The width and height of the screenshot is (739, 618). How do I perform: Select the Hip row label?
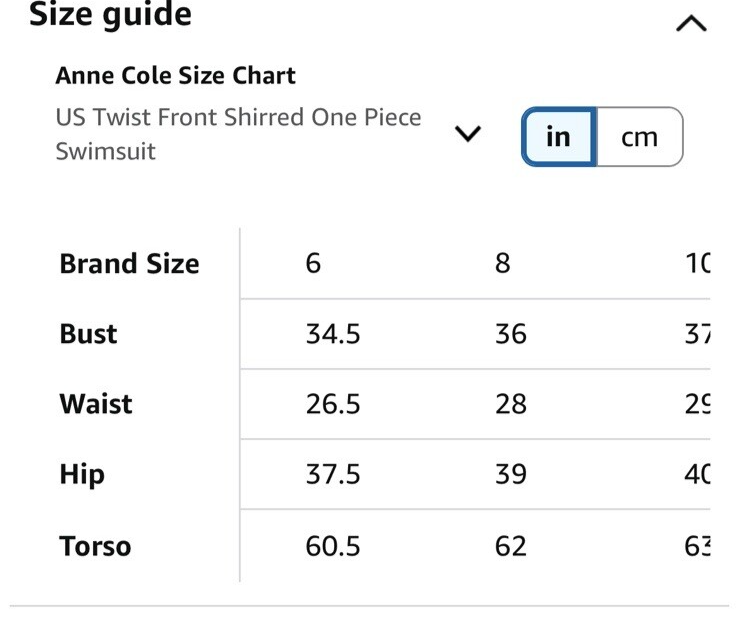(x=82, y=474)
